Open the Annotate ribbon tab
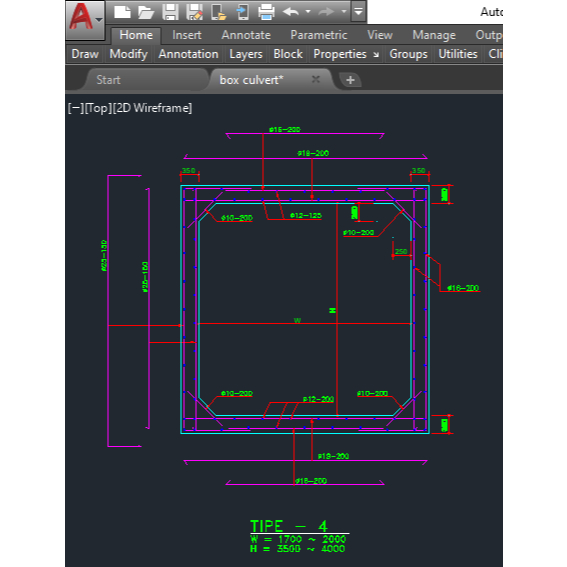Viewport: 567px width, 567px height. point(246,35)
